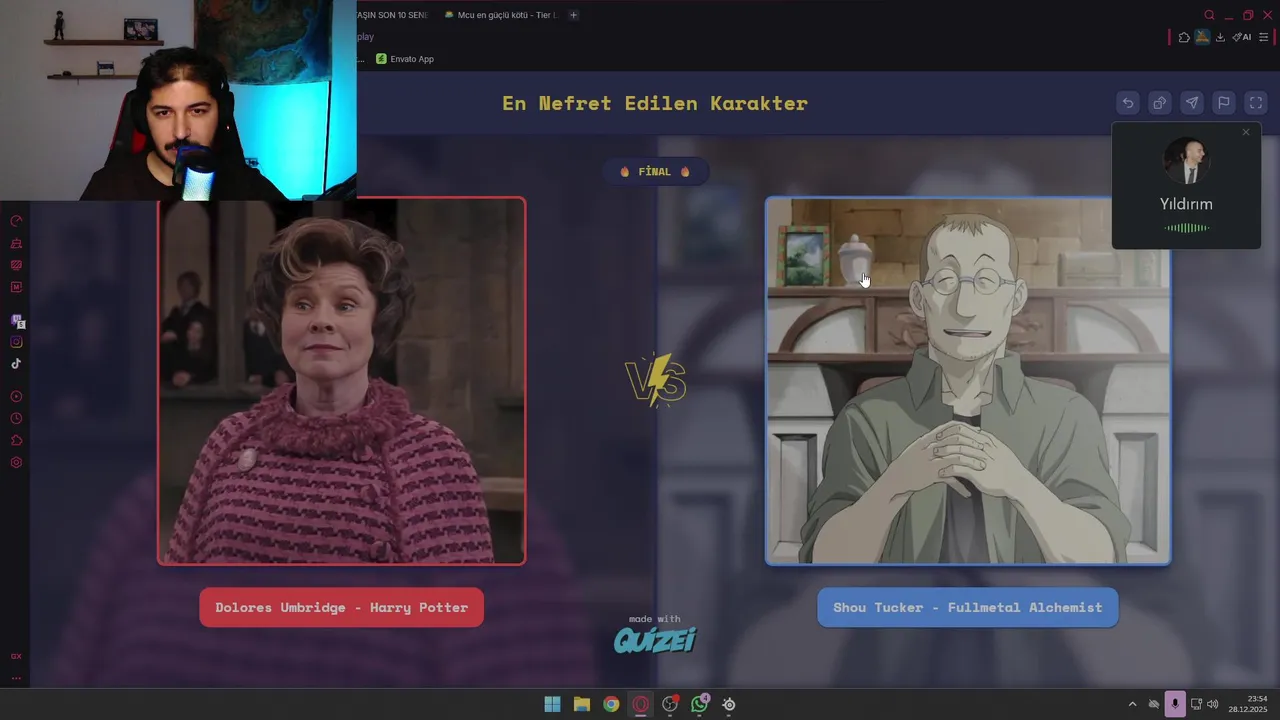The width and height of the screenshot is (1280, 720).
Task: Open Instagram from the browser sidebar
Action: 16,342
